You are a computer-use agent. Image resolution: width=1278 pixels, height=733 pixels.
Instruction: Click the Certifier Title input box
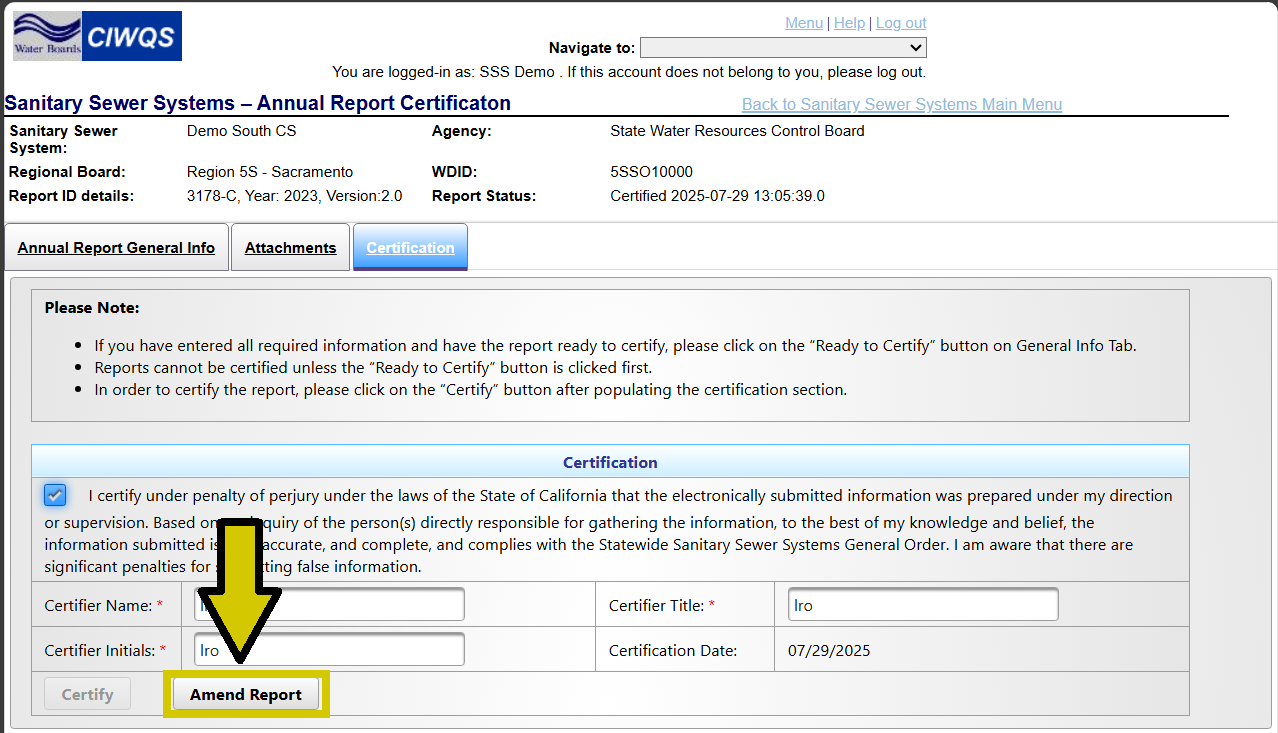921,603
